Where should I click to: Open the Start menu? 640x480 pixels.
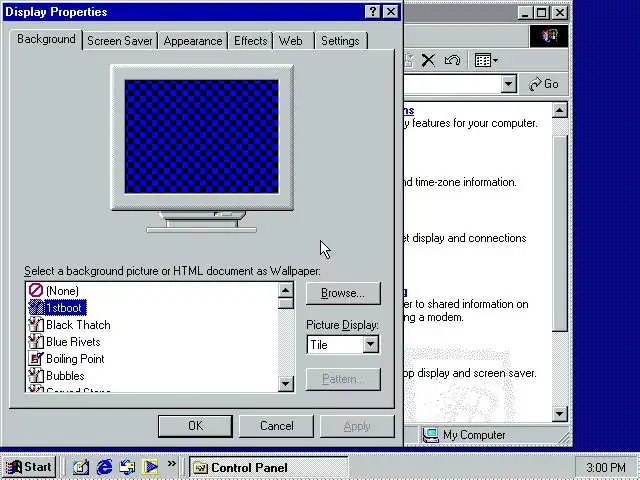[x=29, y=467]
